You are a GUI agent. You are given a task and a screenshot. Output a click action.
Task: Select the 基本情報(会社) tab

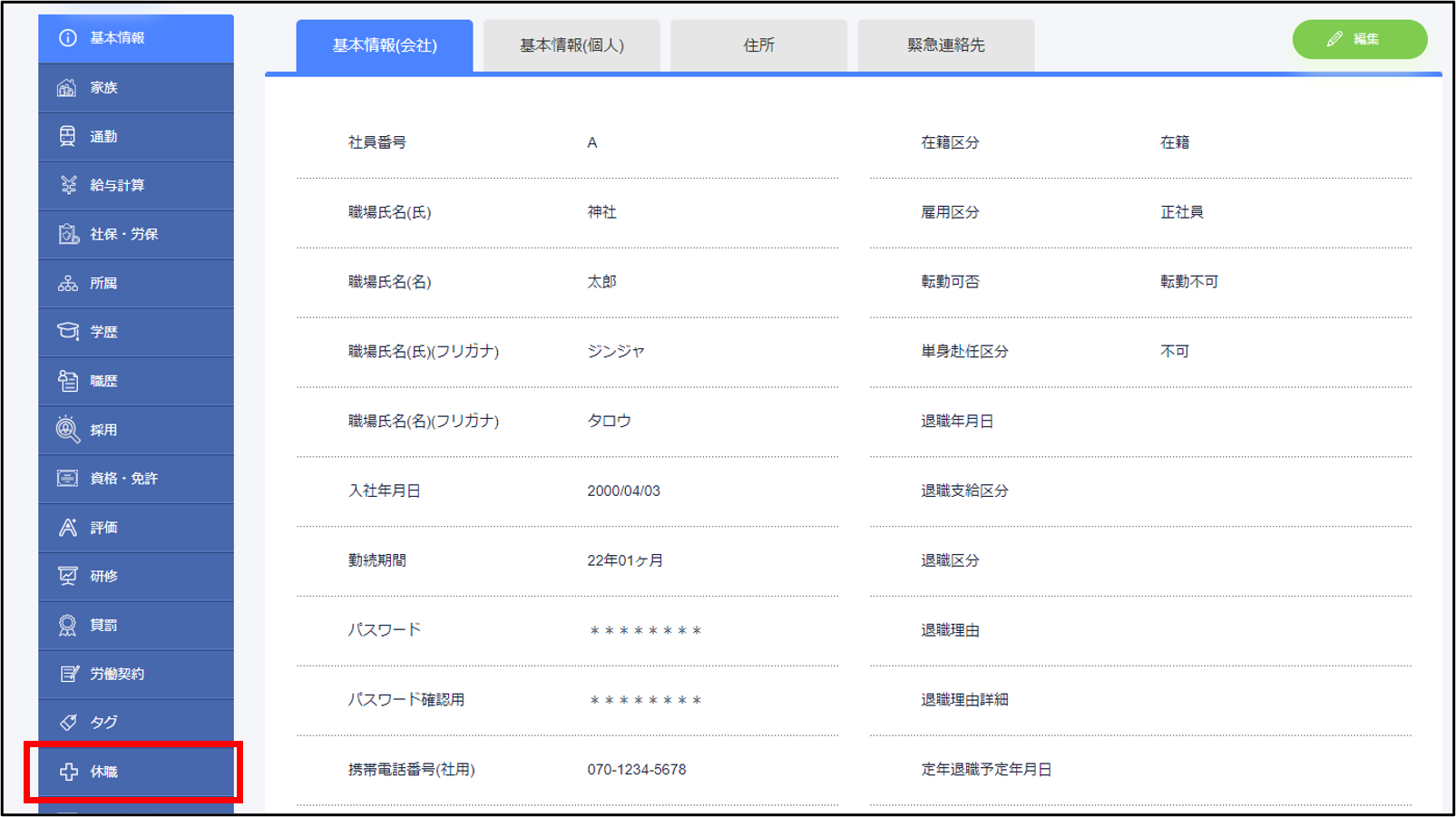coord(385,45)
